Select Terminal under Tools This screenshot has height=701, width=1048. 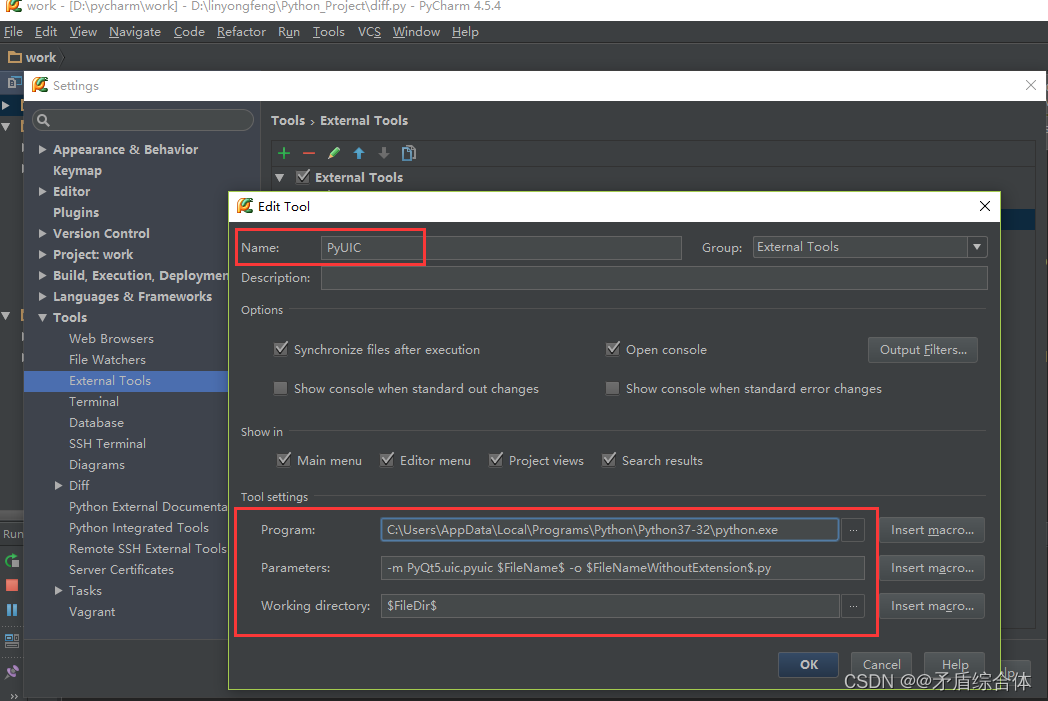coord(94,402)
